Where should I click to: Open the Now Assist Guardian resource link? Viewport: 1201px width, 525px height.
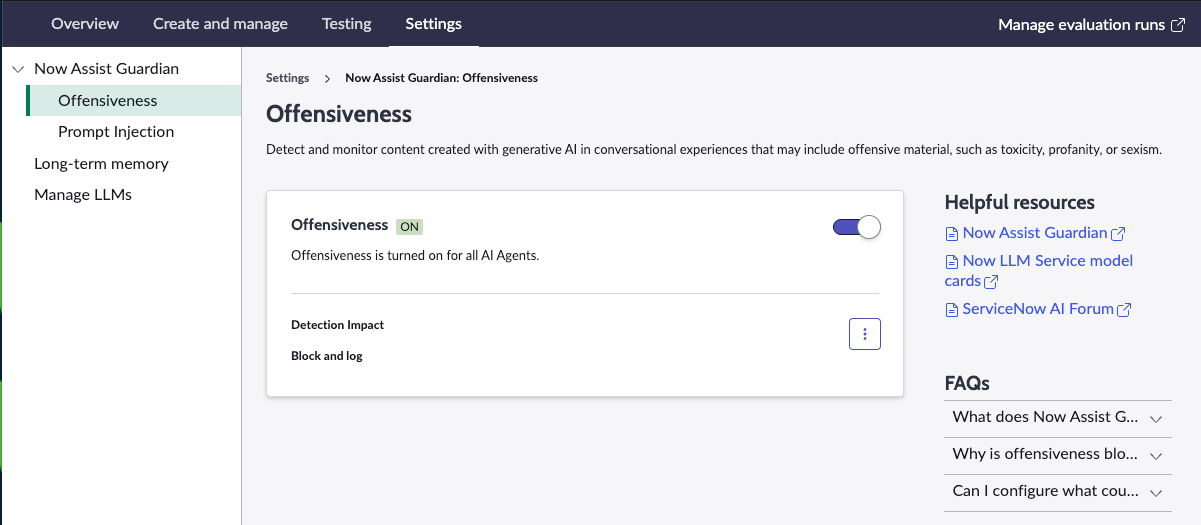coord(1034,233)
